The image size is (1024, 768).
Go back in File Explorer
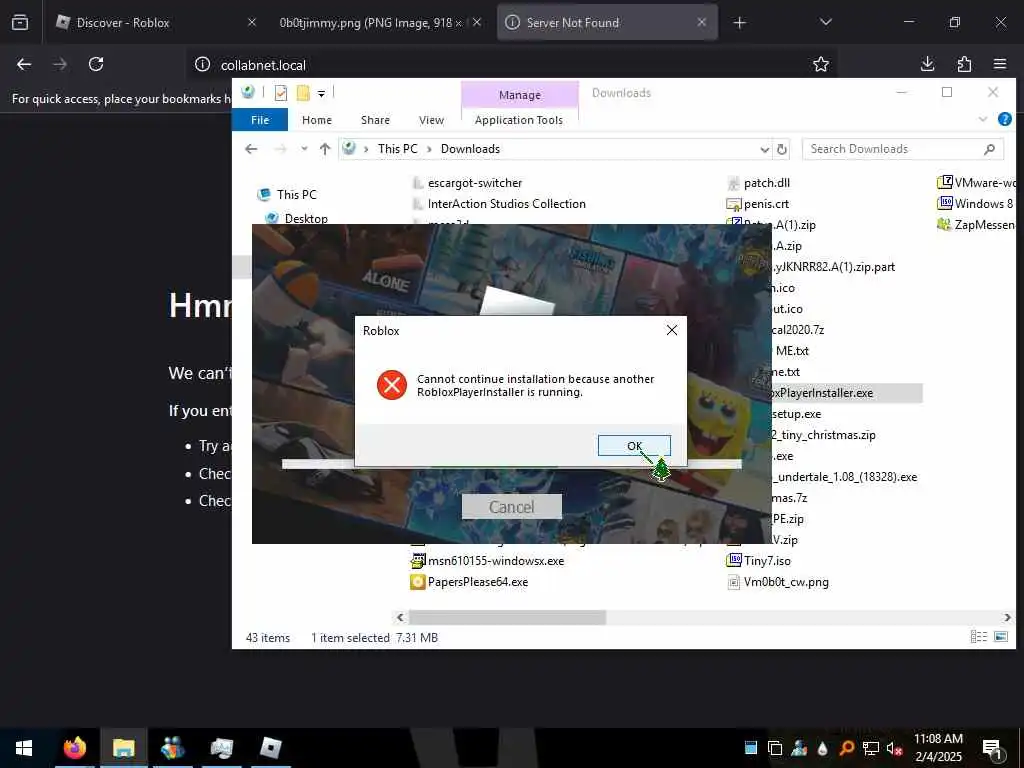pos(251,149)
